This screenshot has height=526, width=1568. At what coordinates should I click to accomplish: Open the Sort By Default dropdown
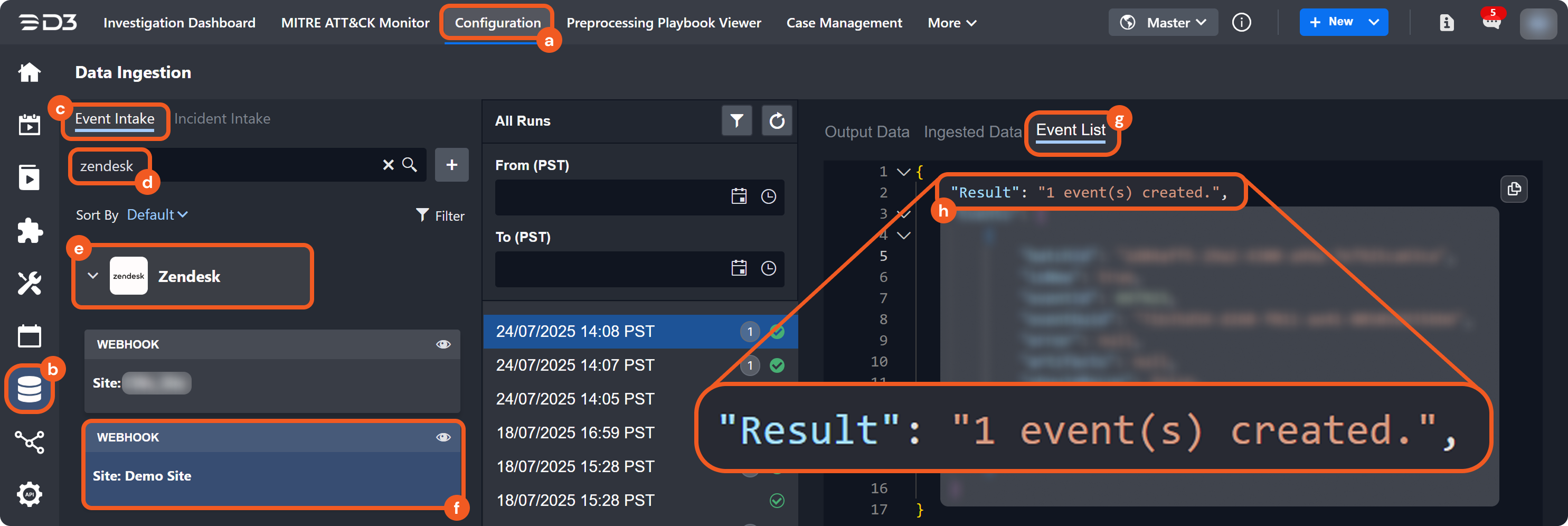point(157,215)
